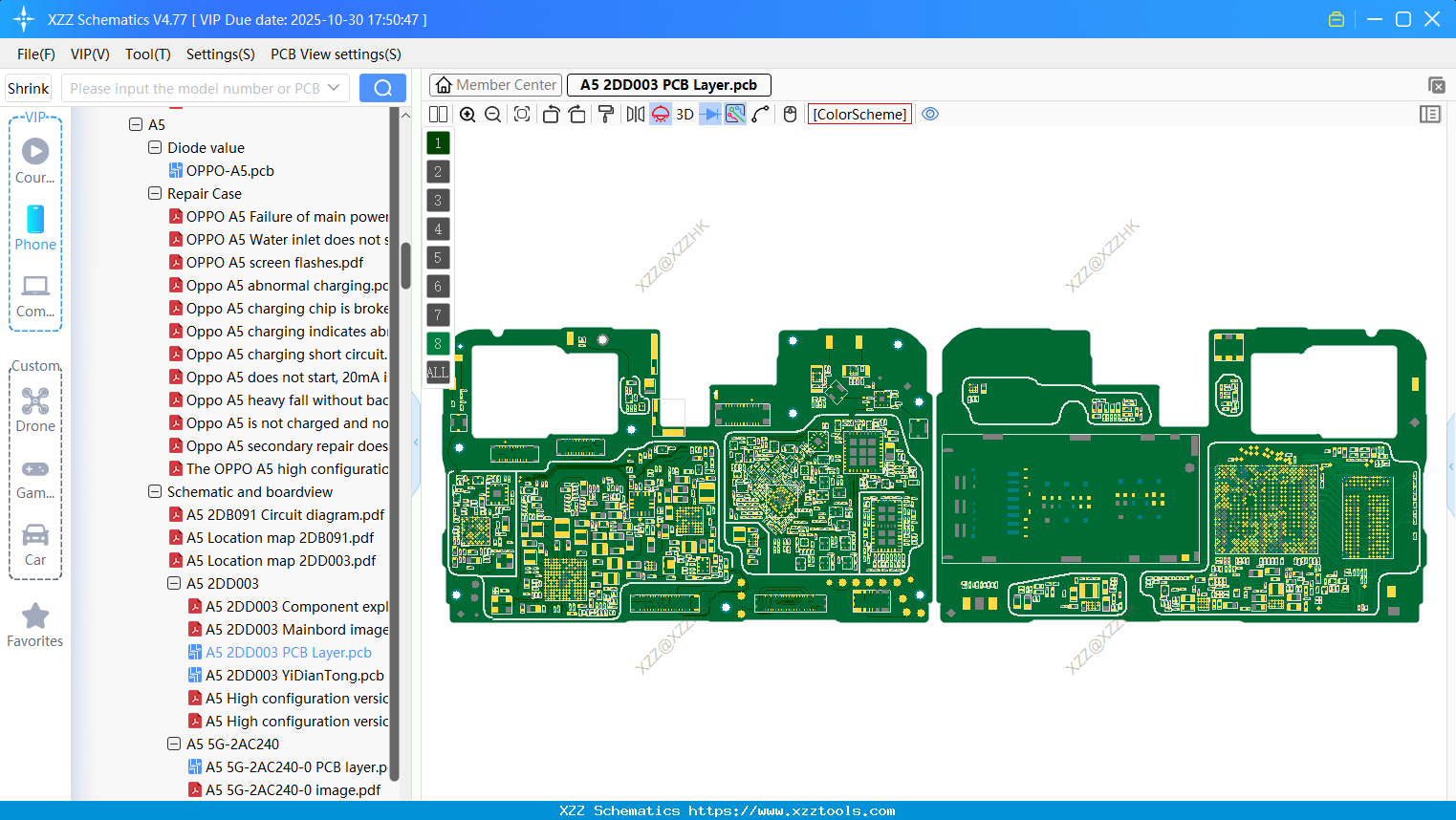Click the XZZ app logo in title bar
1456x820 pixels.
pos(24,19)
